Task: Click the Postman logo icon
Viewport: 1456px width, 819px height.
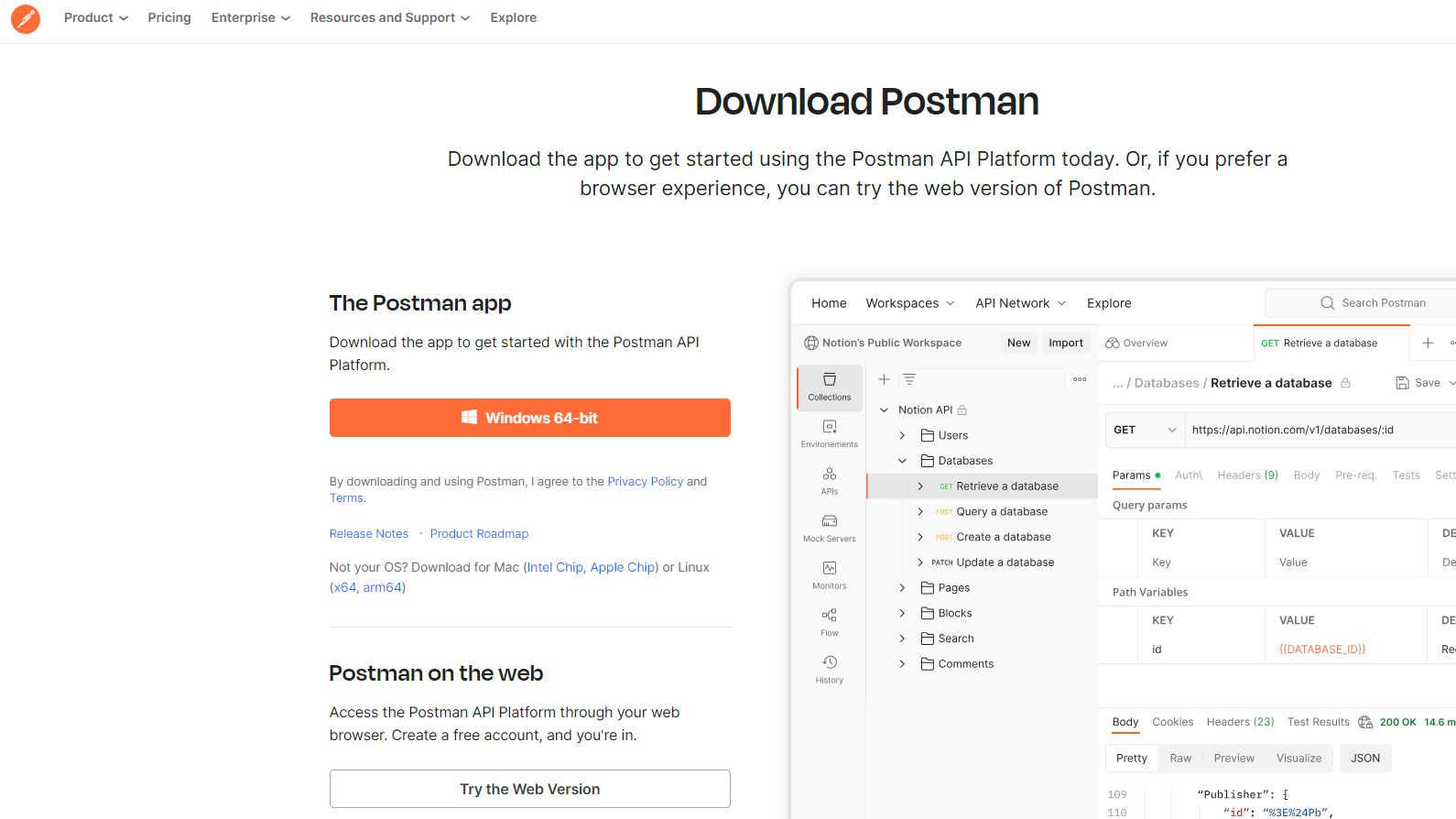Action: coord(26,18)
